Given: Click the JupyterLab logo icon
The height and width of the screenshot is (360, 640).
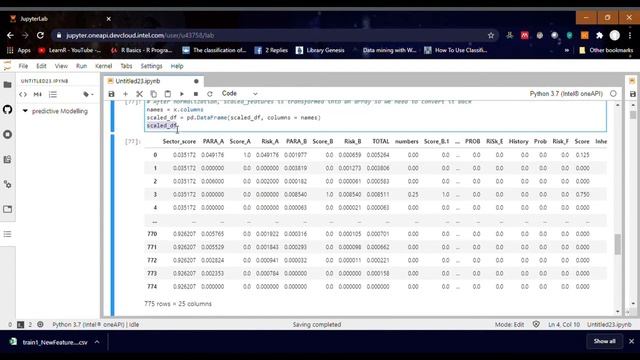Looking at the screenshot, I should coord(7,66).
